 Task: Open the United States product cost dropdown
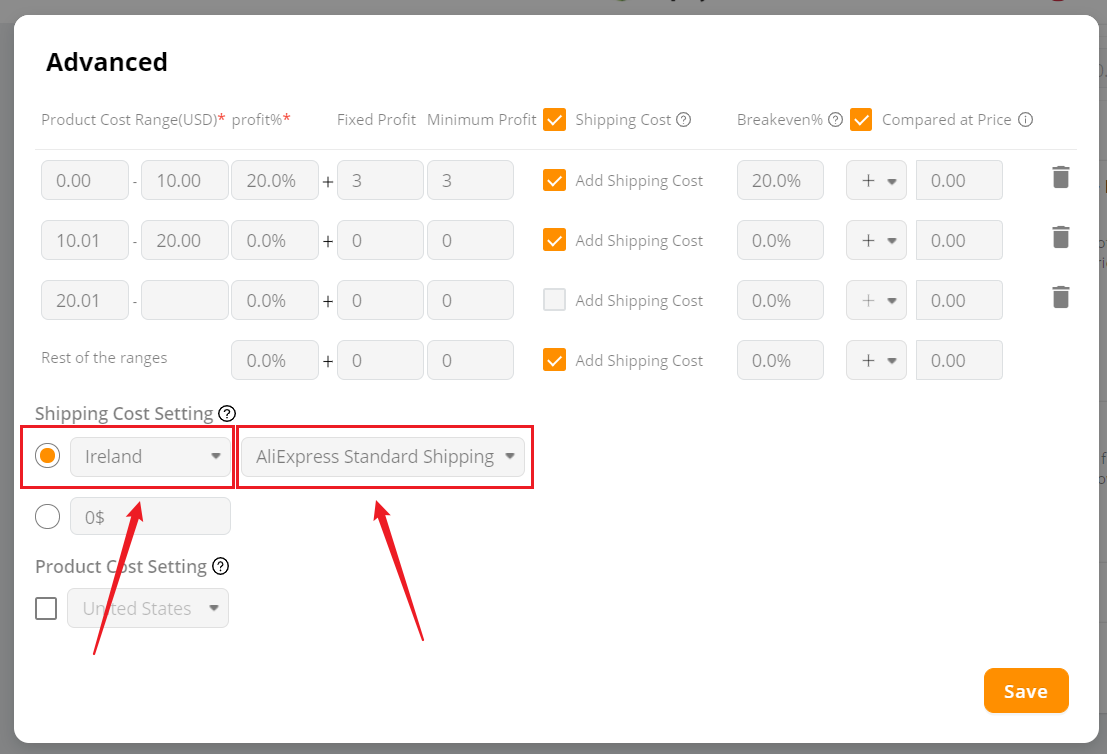pyautogui.click(x=148, y=608)
